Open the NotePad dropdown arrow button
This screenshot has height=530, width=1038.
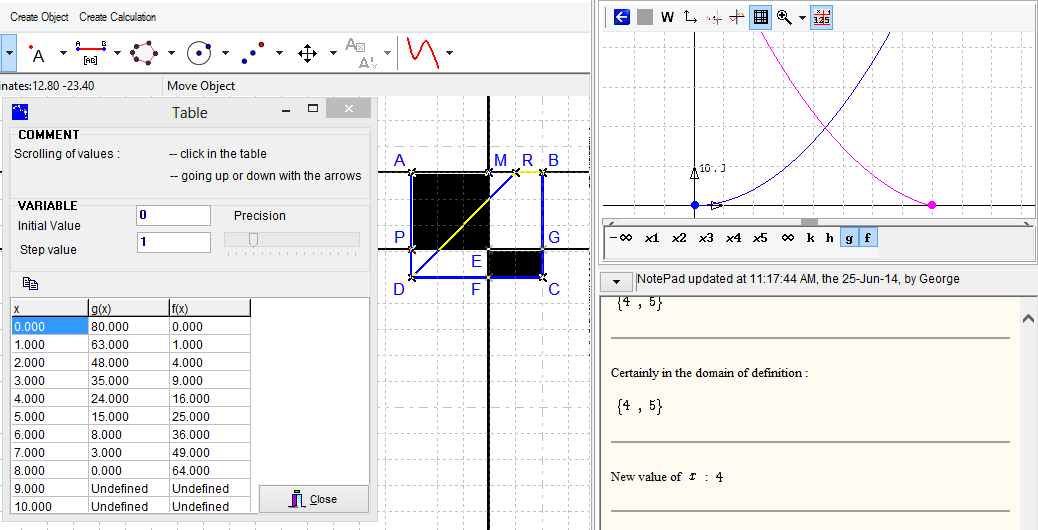pos(617,281)
